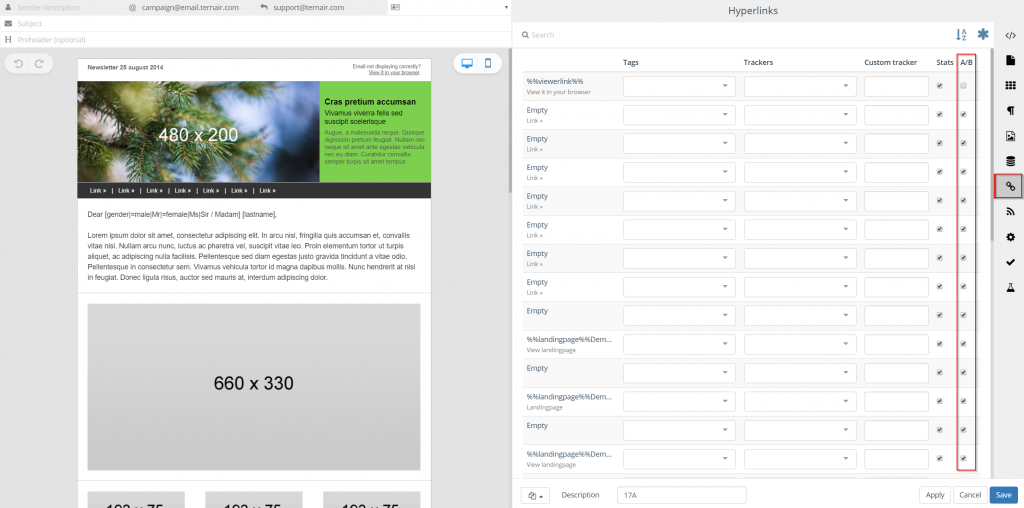Click the Description field containing 17A

coord(682,496)
